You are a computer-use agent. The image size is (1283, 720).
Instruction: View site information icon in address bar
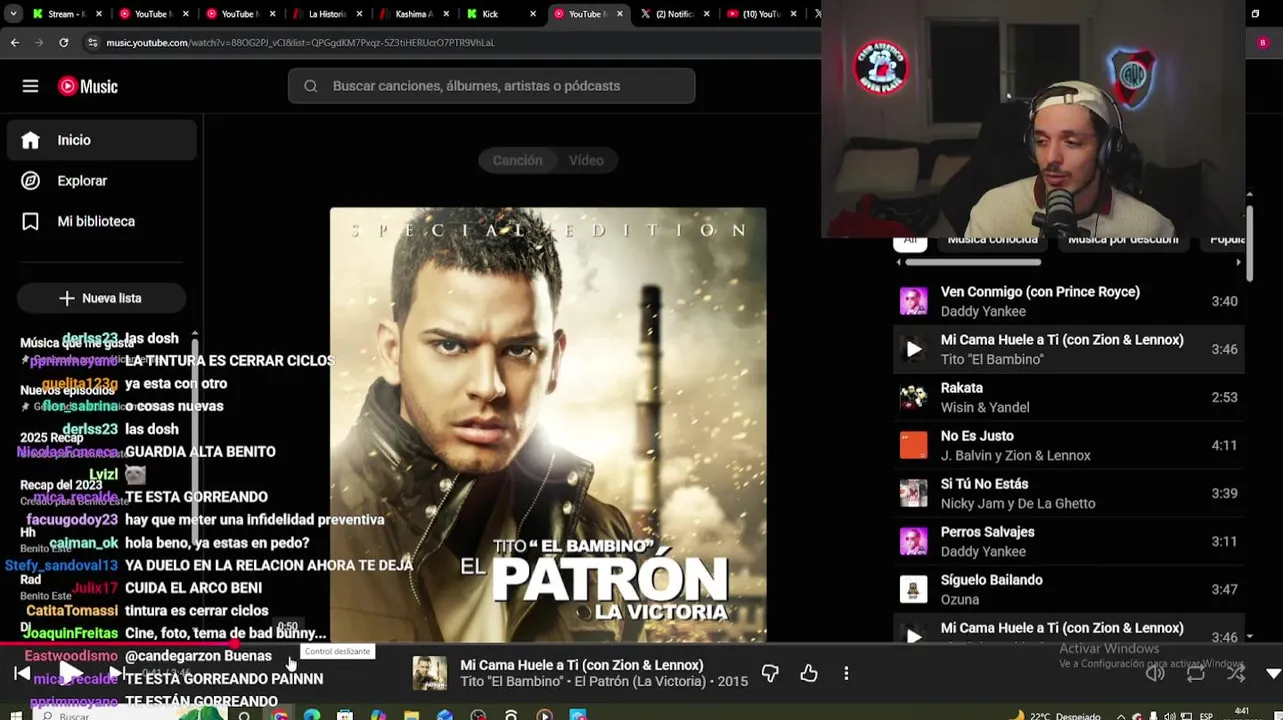[92, 43]
